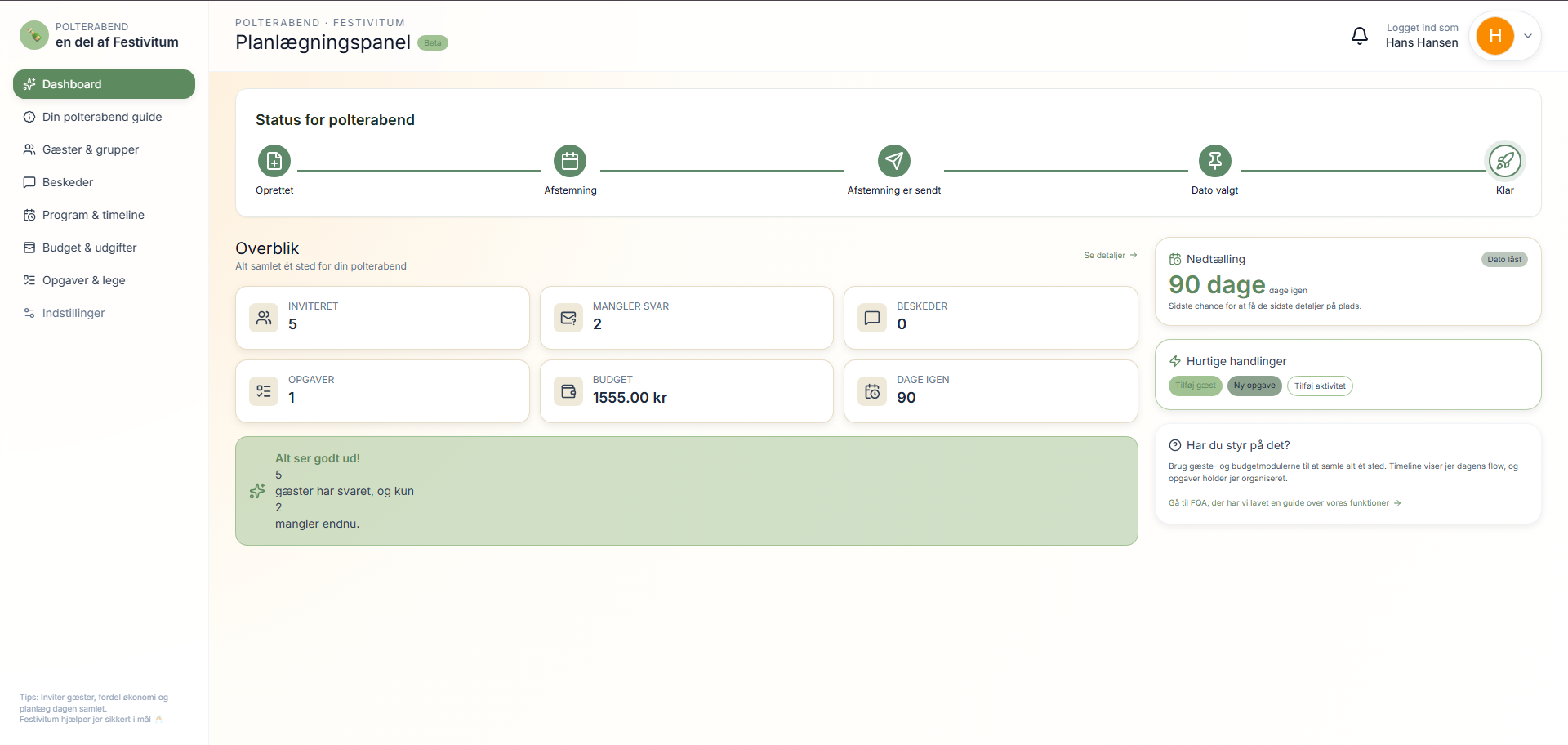Click the 'Se detaljer' link
This screenshot has height=745, width=1568.
(x=1104, y=255)
